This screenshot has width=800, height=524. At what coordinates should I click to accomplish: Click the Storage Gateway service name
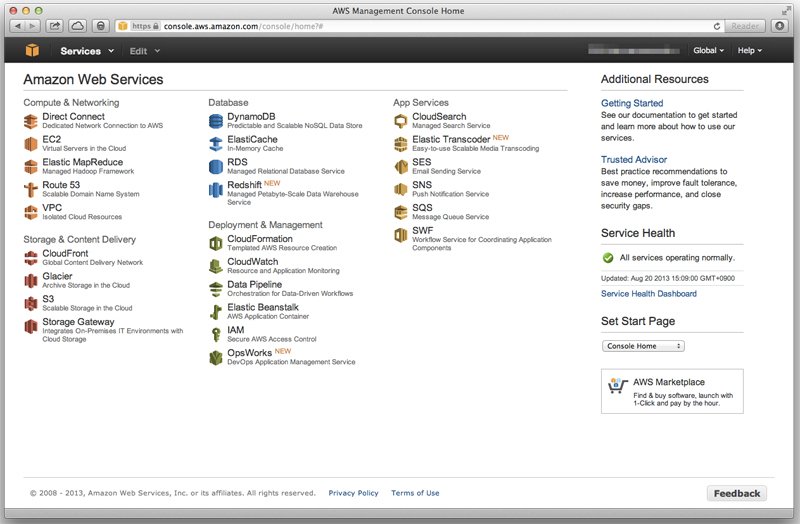point(78,322)
